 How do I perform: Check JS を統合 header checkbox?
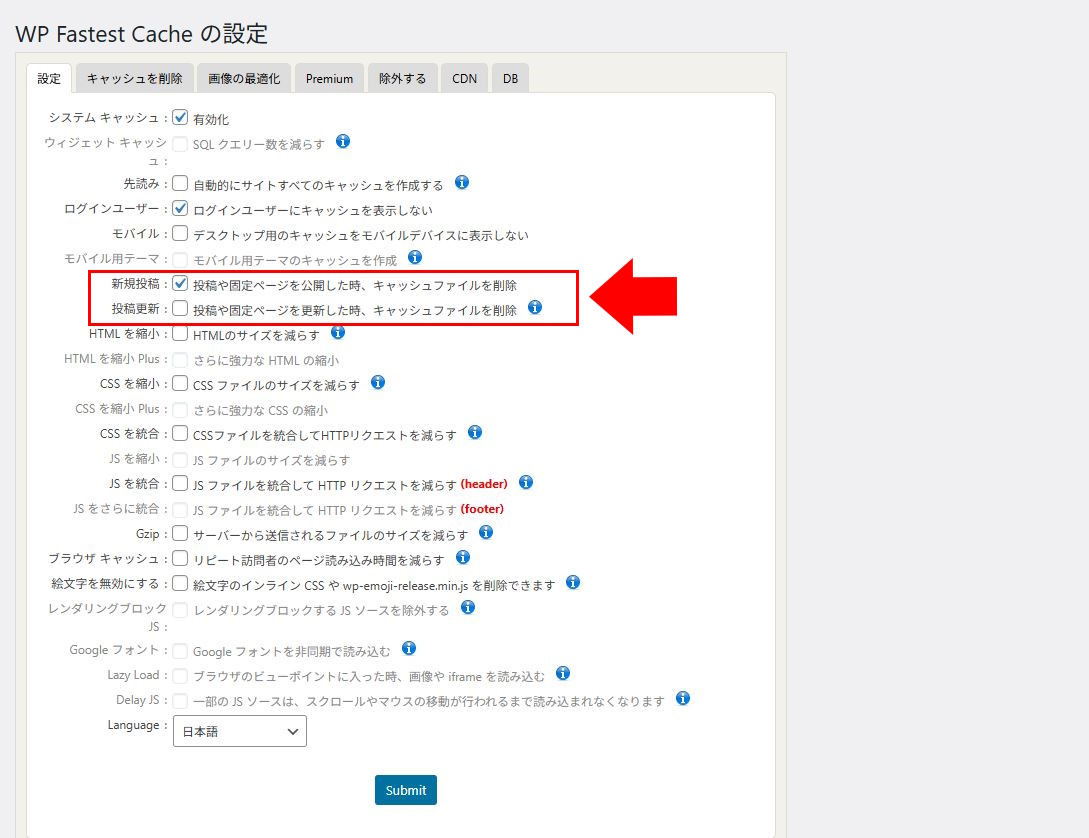point(180,483)
